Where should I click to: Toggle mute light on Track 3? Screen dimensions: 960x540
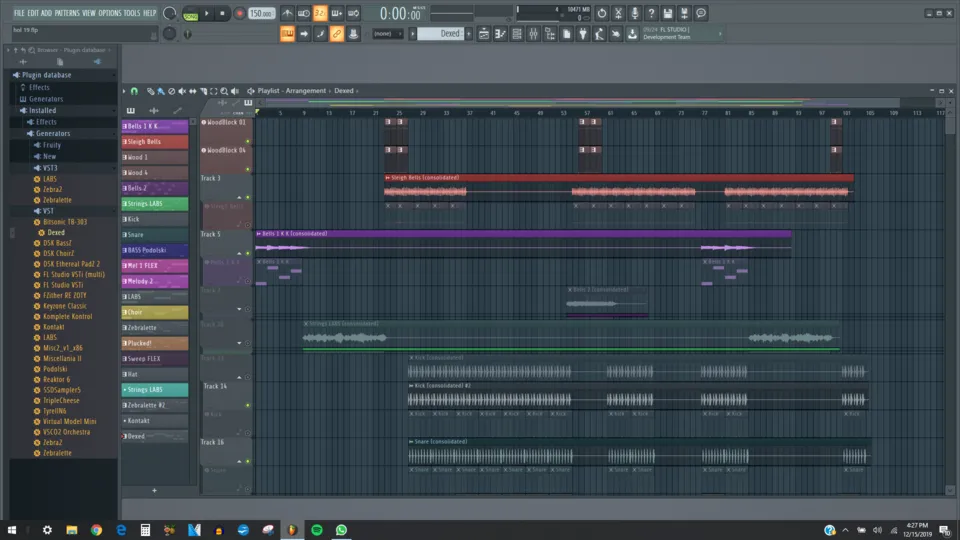[x=247, y=197]
